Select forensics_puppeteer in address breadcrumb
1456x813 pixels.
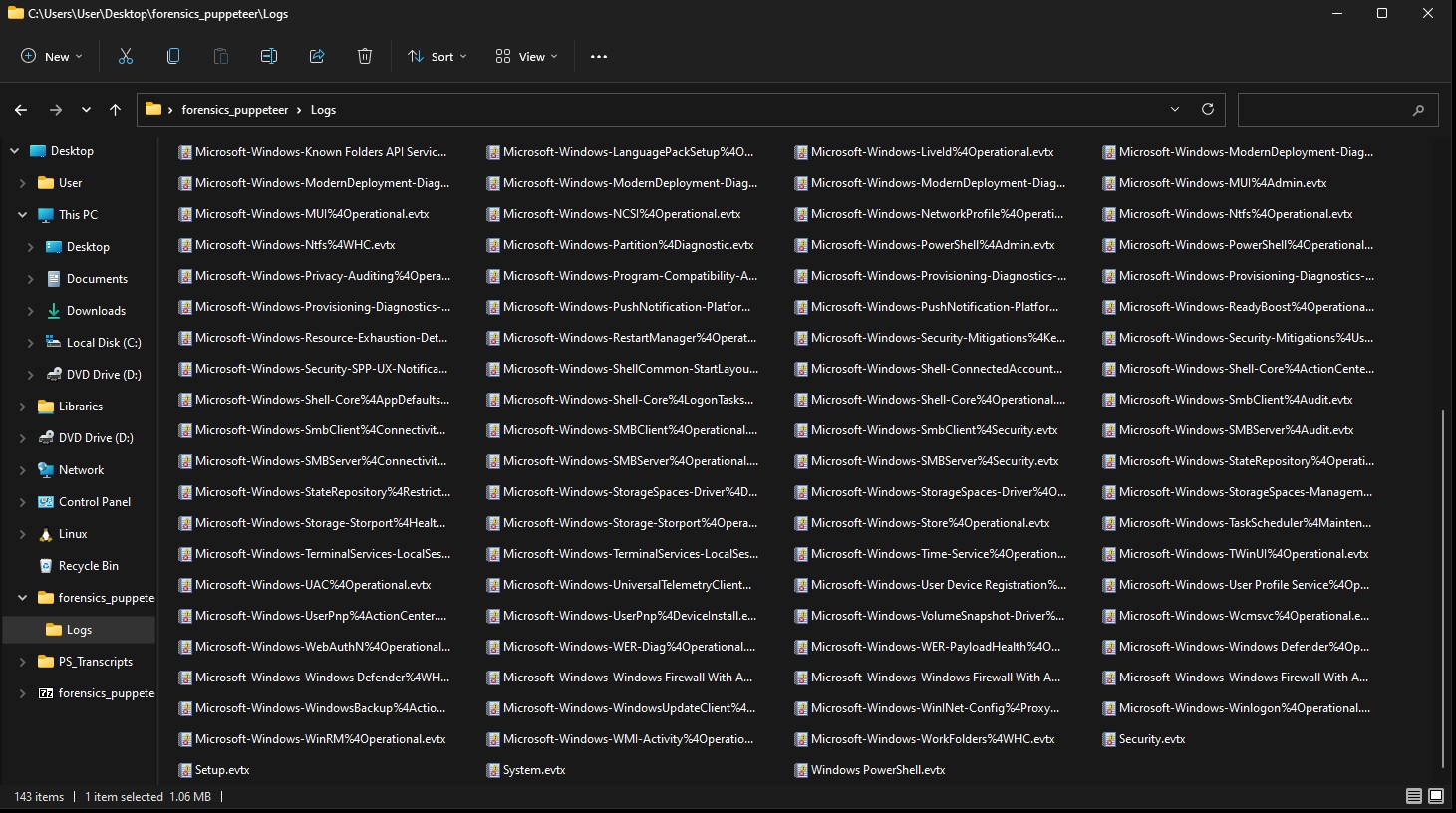(x=235, y=110)
